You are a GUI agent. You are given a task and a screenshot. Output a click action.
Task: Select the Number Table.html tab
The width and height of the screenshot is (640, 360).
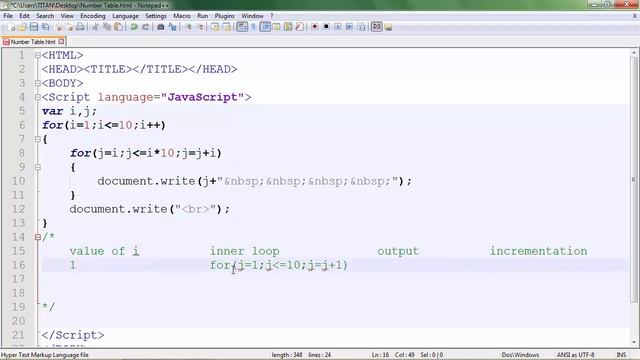[33, 42]
